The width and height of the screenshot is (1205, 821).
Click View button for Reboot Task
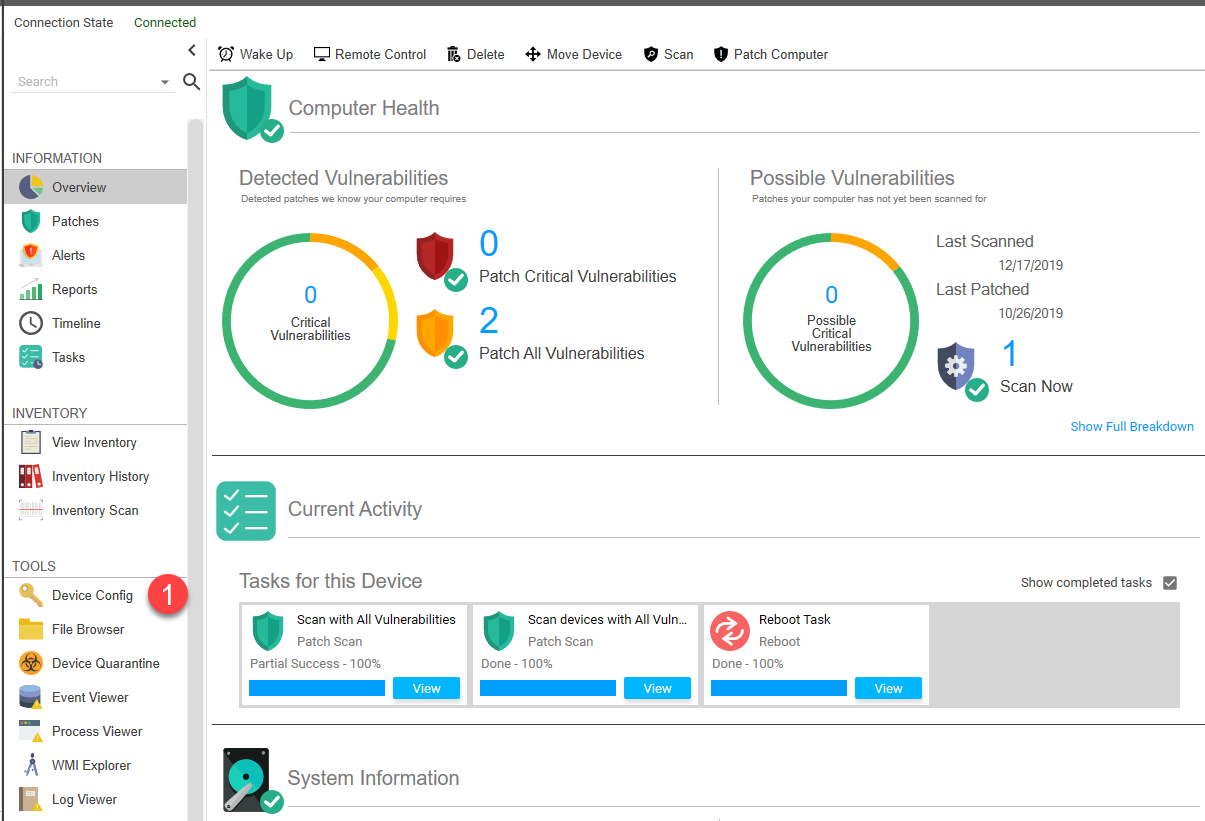(888, 688)
